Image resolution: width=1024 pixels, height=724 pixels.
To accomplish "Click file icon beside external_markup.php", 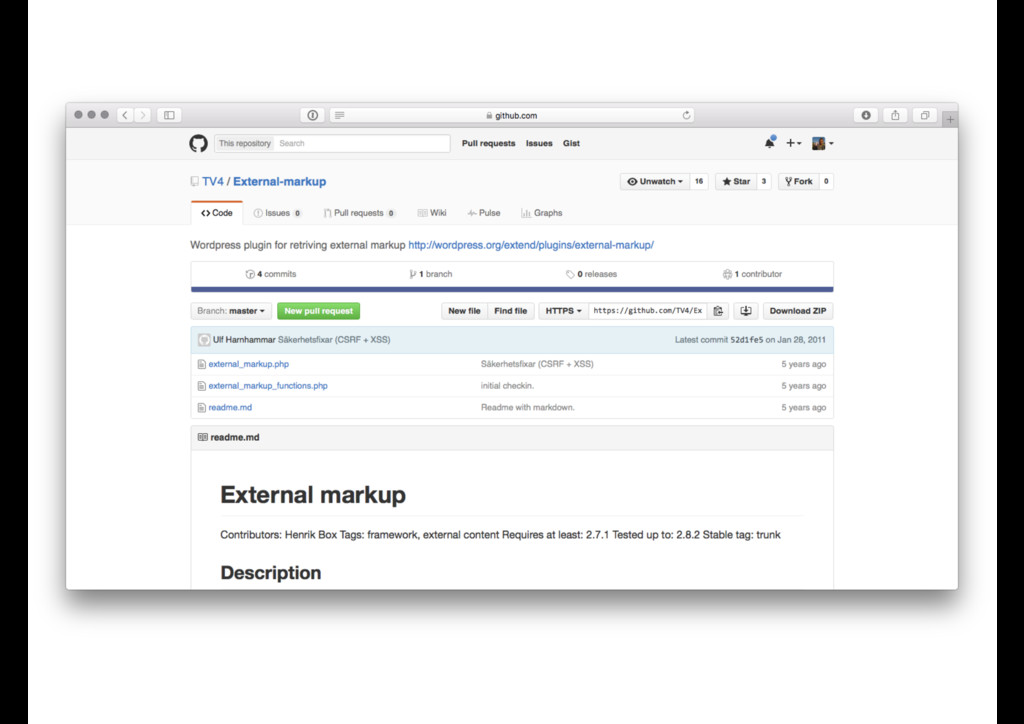I will click(x=202, y=364).
